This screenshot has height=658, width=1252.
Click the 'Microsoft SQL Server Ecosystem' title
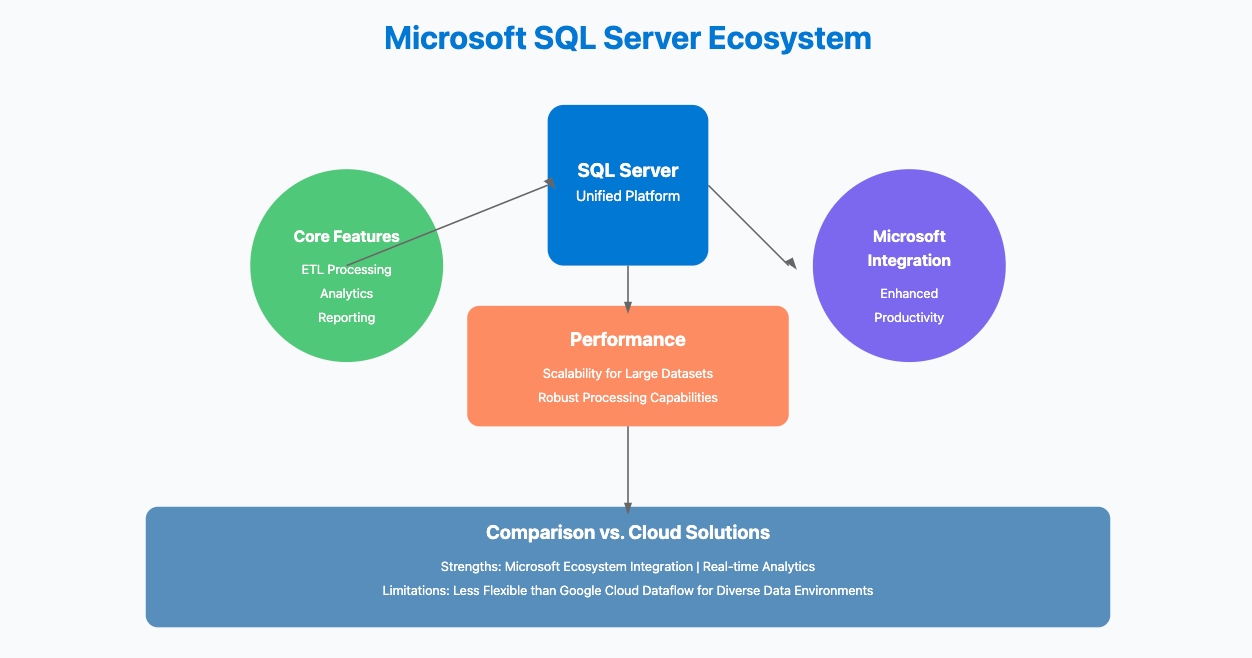coord(627,38)
